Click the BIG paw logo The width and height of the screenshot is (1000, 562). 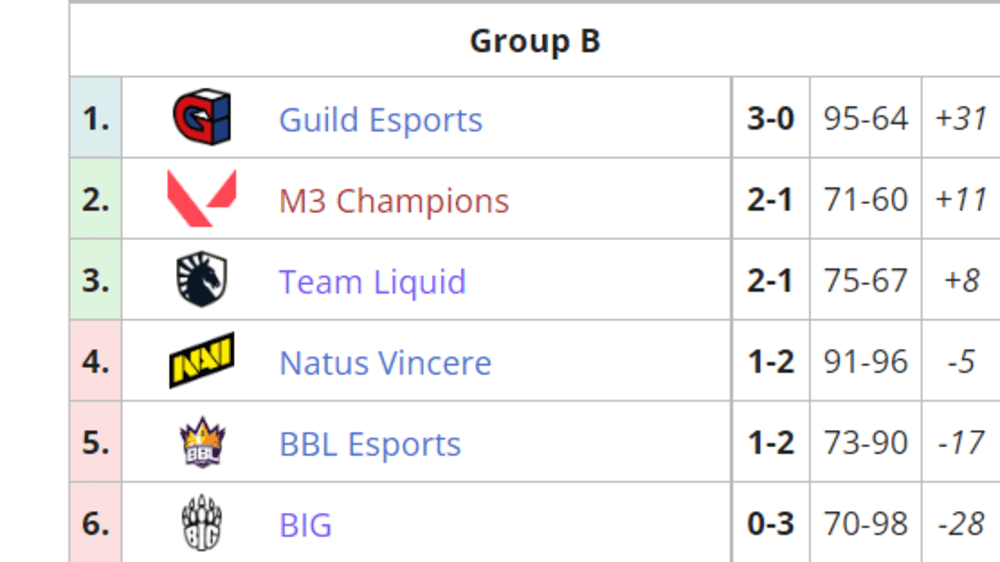coord(202,522)
